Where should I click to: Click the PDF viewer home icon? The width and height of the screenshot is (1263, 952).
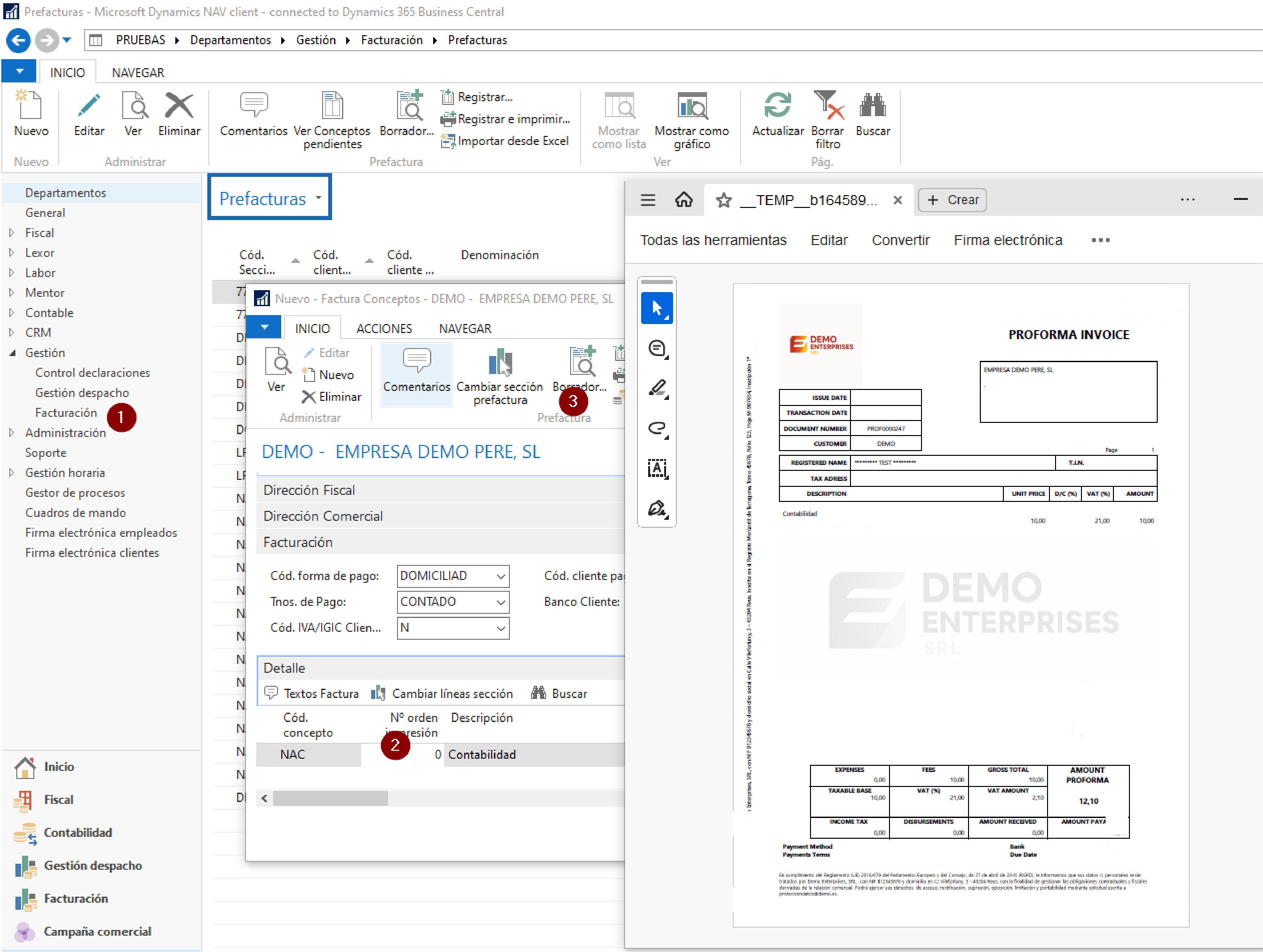[x=683, y=200]
